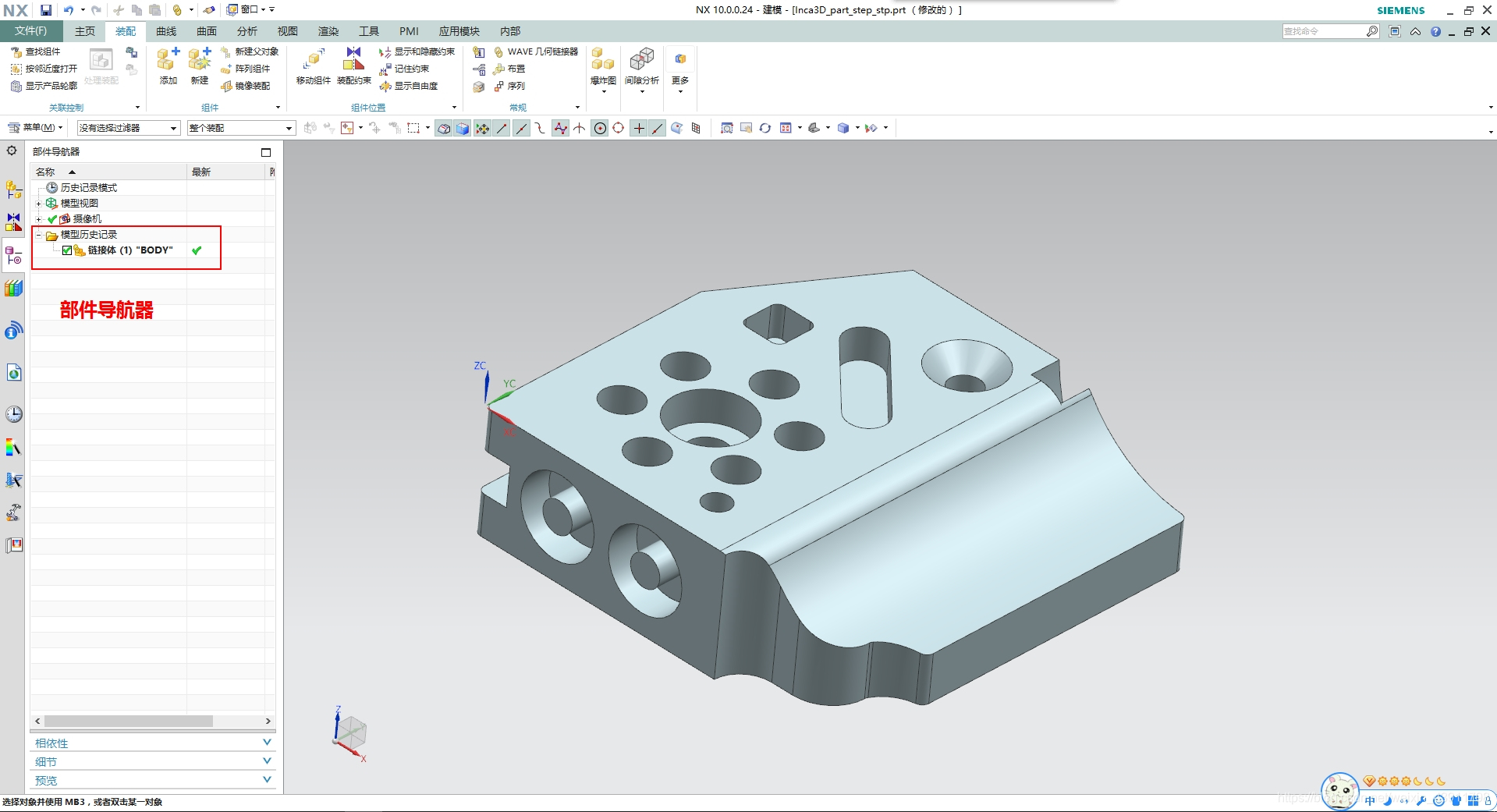Open the 菜单(M) dropdown

pyautogui.click(x=35, y=127)
